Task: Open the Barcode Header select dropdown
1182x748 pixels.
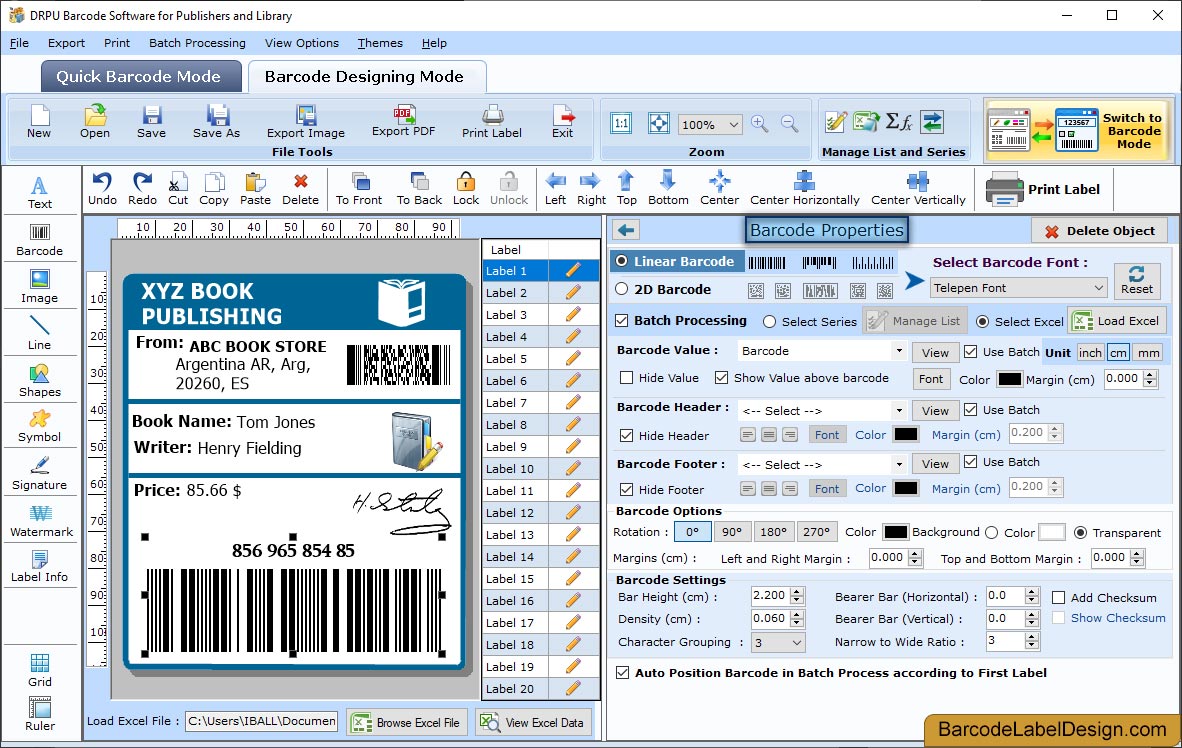Action: (899, 411)
